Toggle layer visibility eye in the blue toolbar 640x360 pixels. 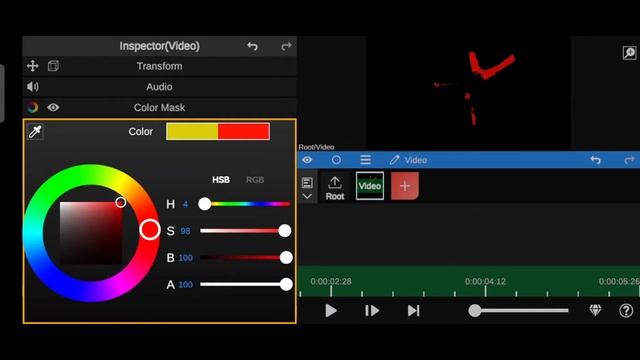tap(307, 160)
